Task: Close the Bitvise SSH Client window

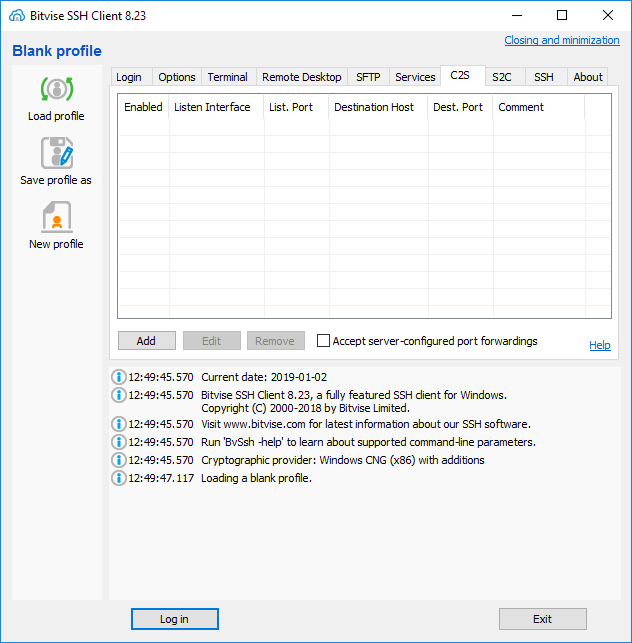Action: pos(608,16)
